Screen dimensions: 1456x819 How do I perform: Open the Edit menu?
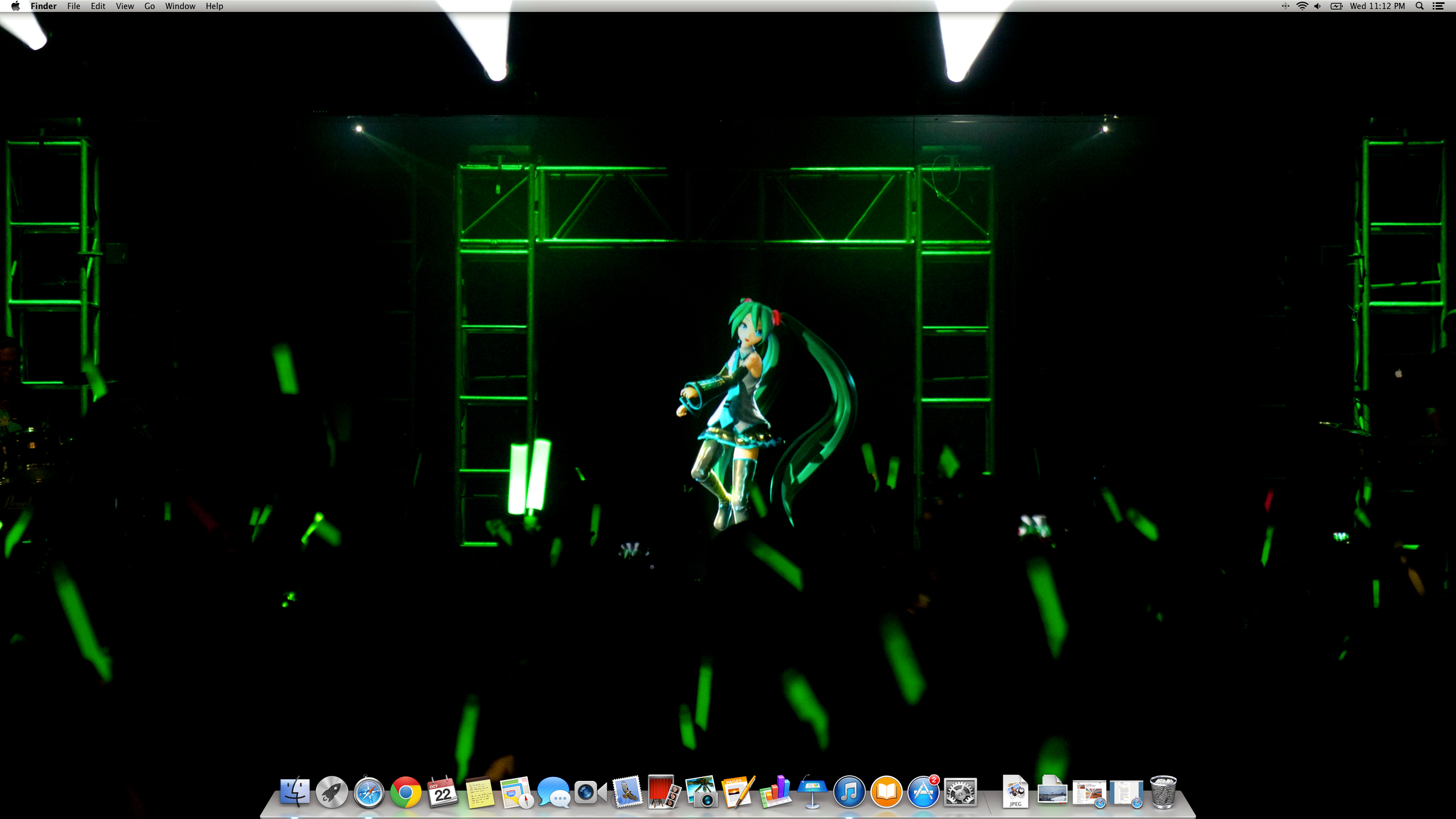pyautogui.click(x=98, y=6)
